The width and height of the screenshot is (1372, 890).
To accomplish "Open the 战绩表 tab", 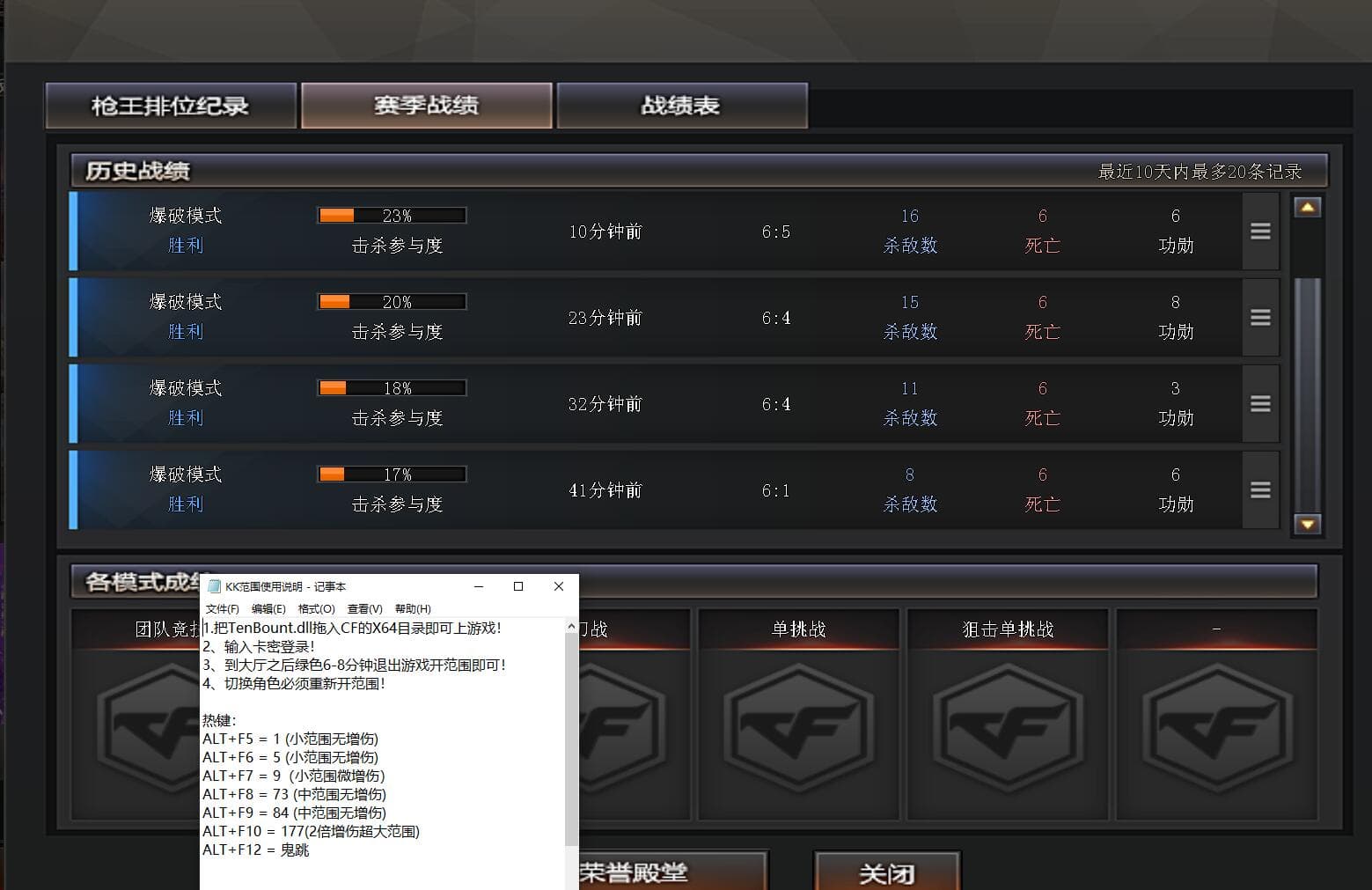I will click(x=682, y=106).
